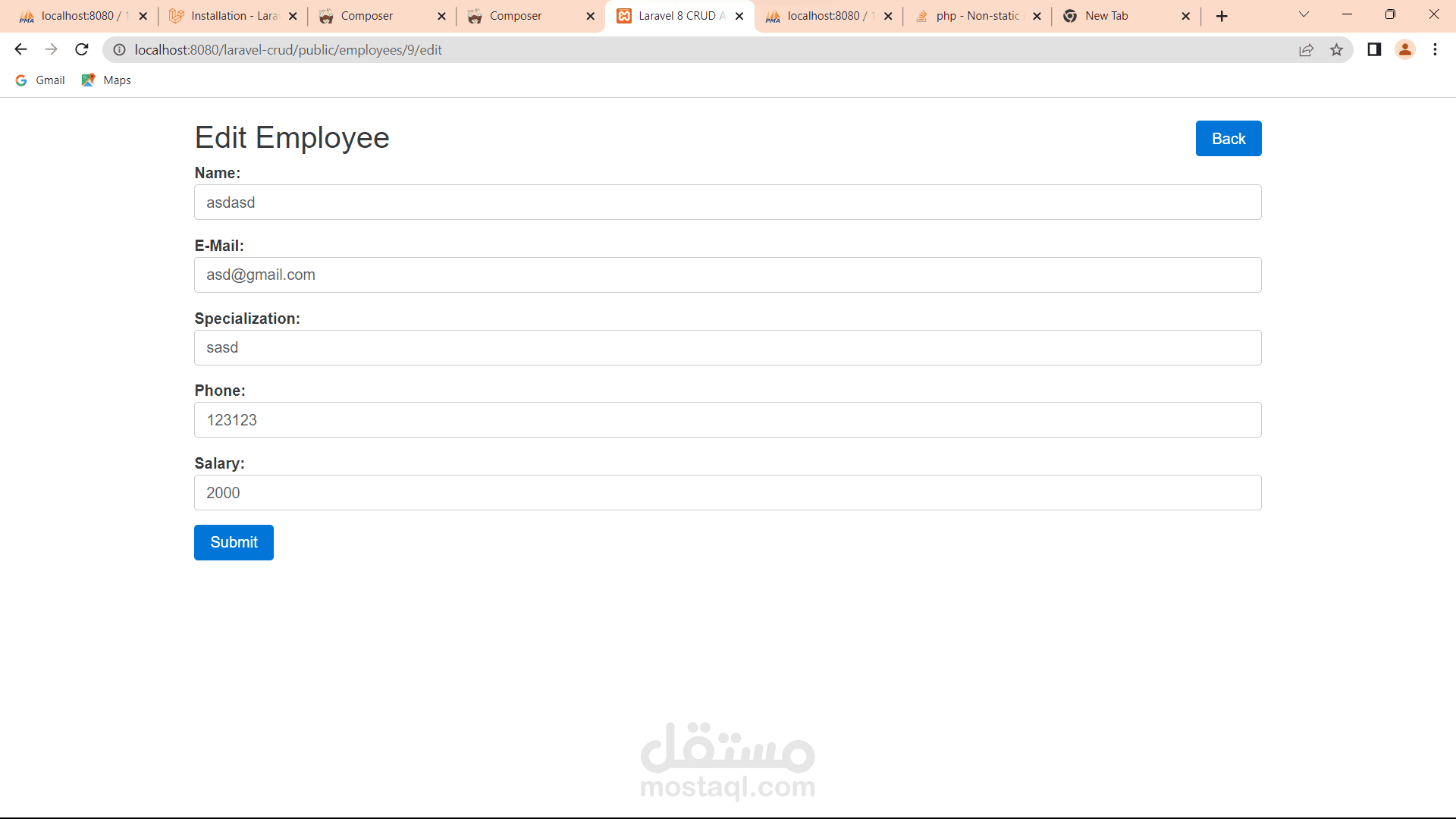The height and width of the screenshot is (819, 1456).
Task: Click the browser back arrow icon
Action: click(20, 50)
